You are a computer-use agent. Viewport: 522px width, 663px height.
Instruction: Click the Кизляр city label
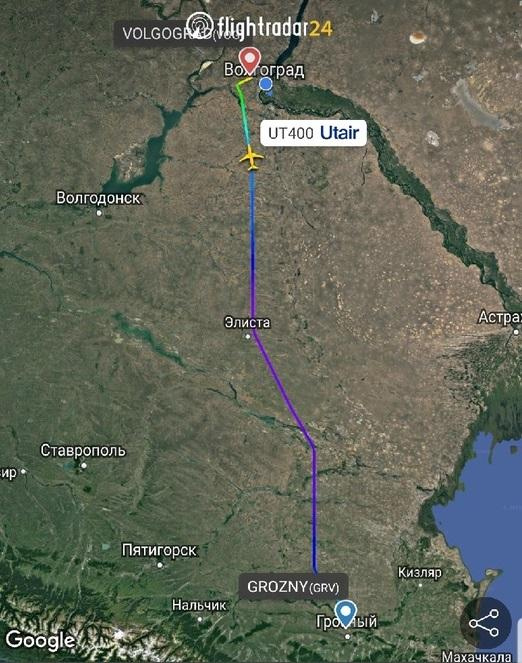[x=420, y=573]
